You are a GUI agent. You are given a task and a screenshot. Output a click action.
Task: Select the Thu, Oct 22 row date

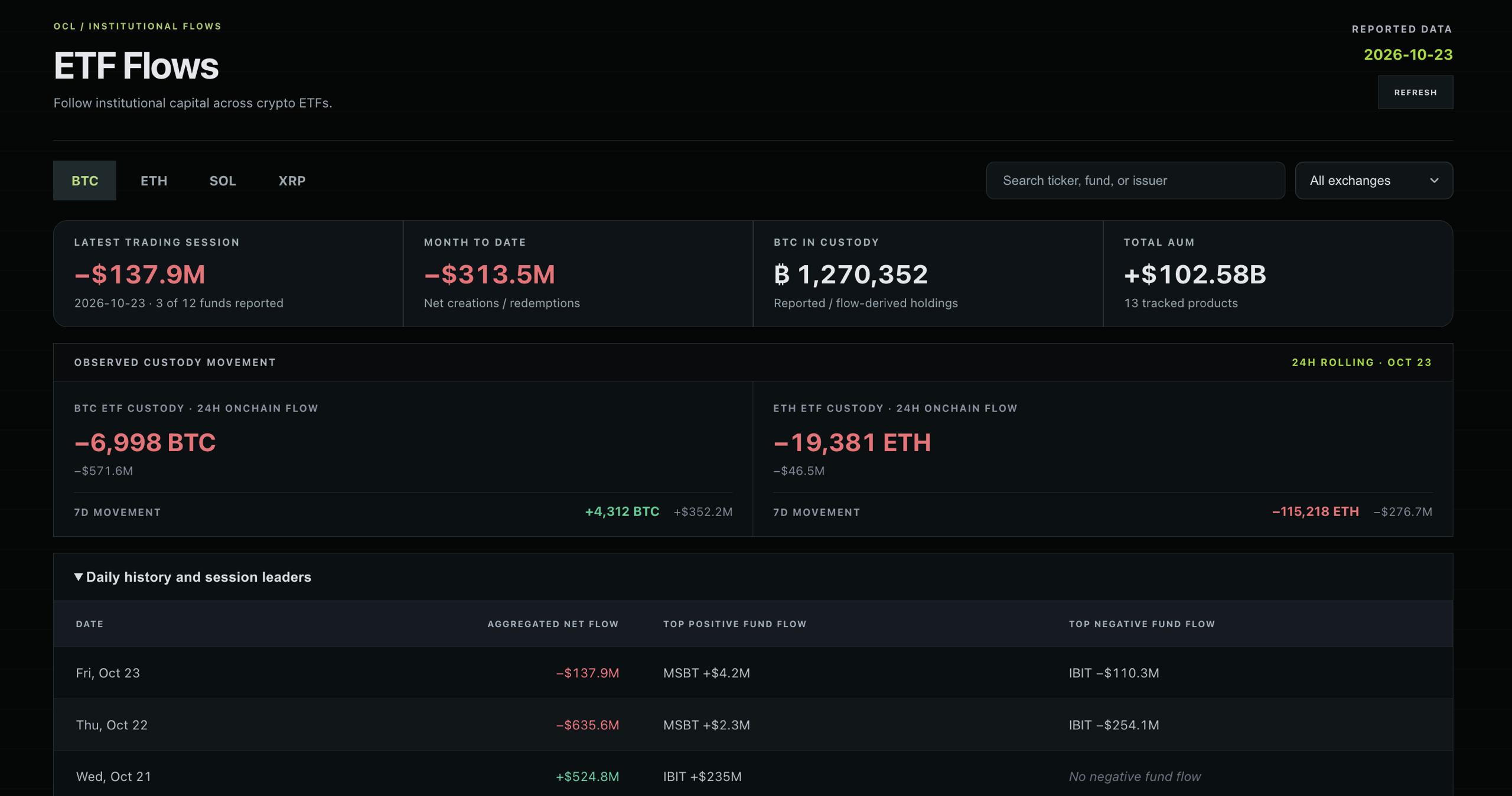112,725
